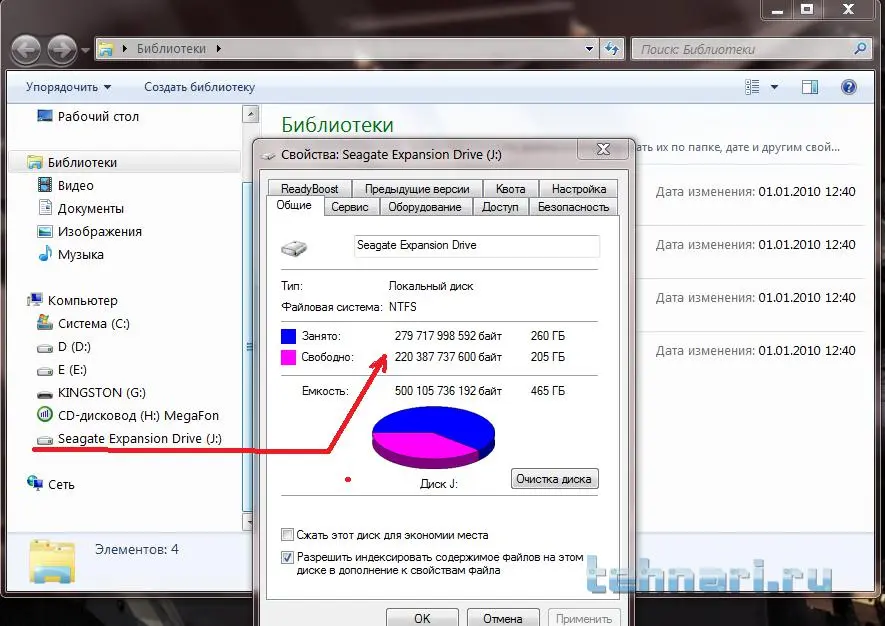885x626 pixels.
Task: Click the 'KINGSTON (G:)' drive icon
Action: click(45, 393)
